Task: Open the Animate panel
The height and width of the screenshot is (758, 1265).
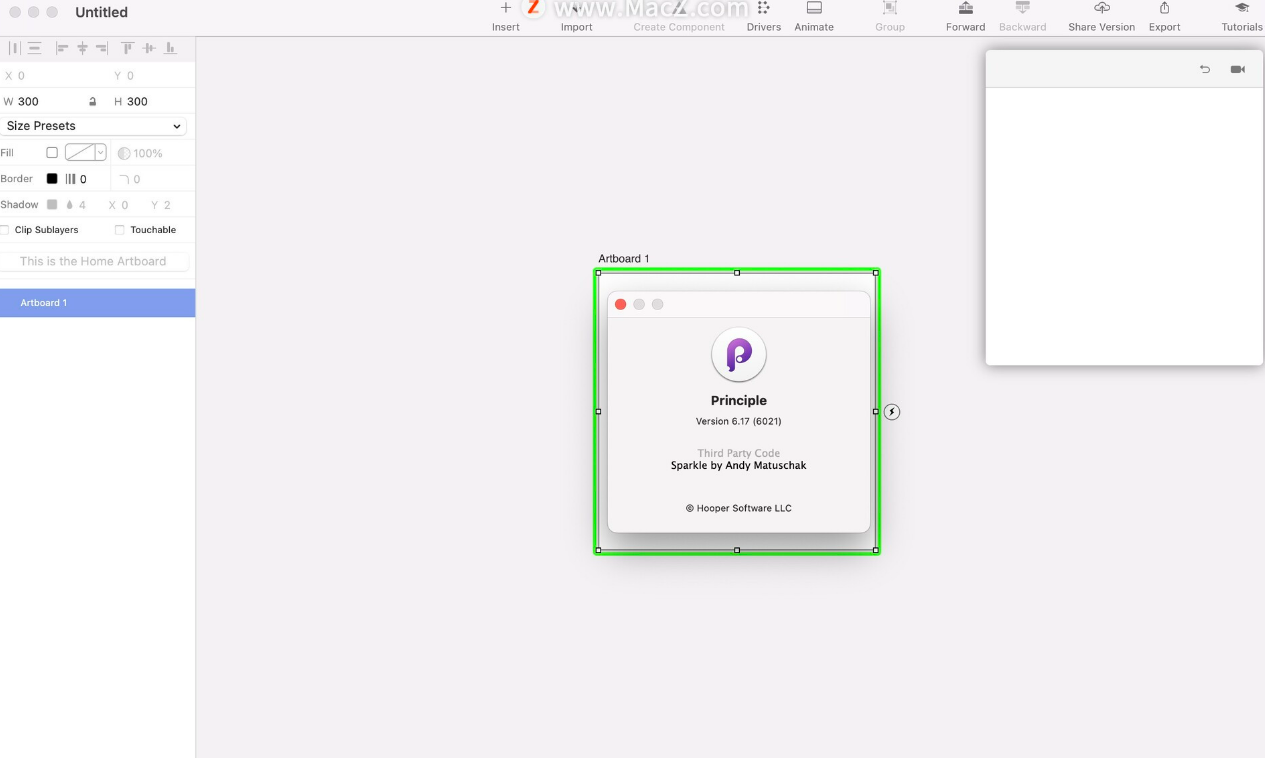Action: 814,16
